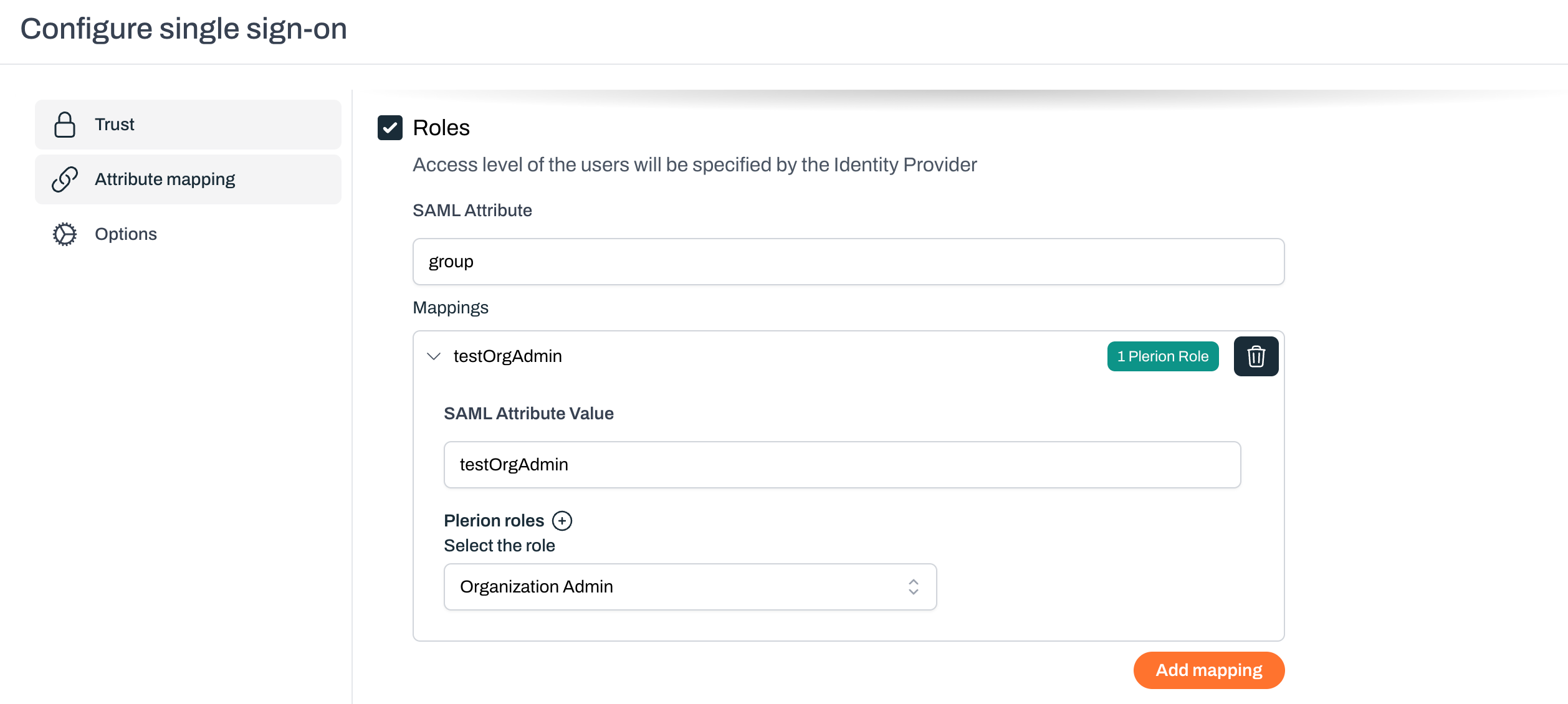Open the Organization Admin role dropdown
1568x704 pixels.
click(x=689, y=587)
